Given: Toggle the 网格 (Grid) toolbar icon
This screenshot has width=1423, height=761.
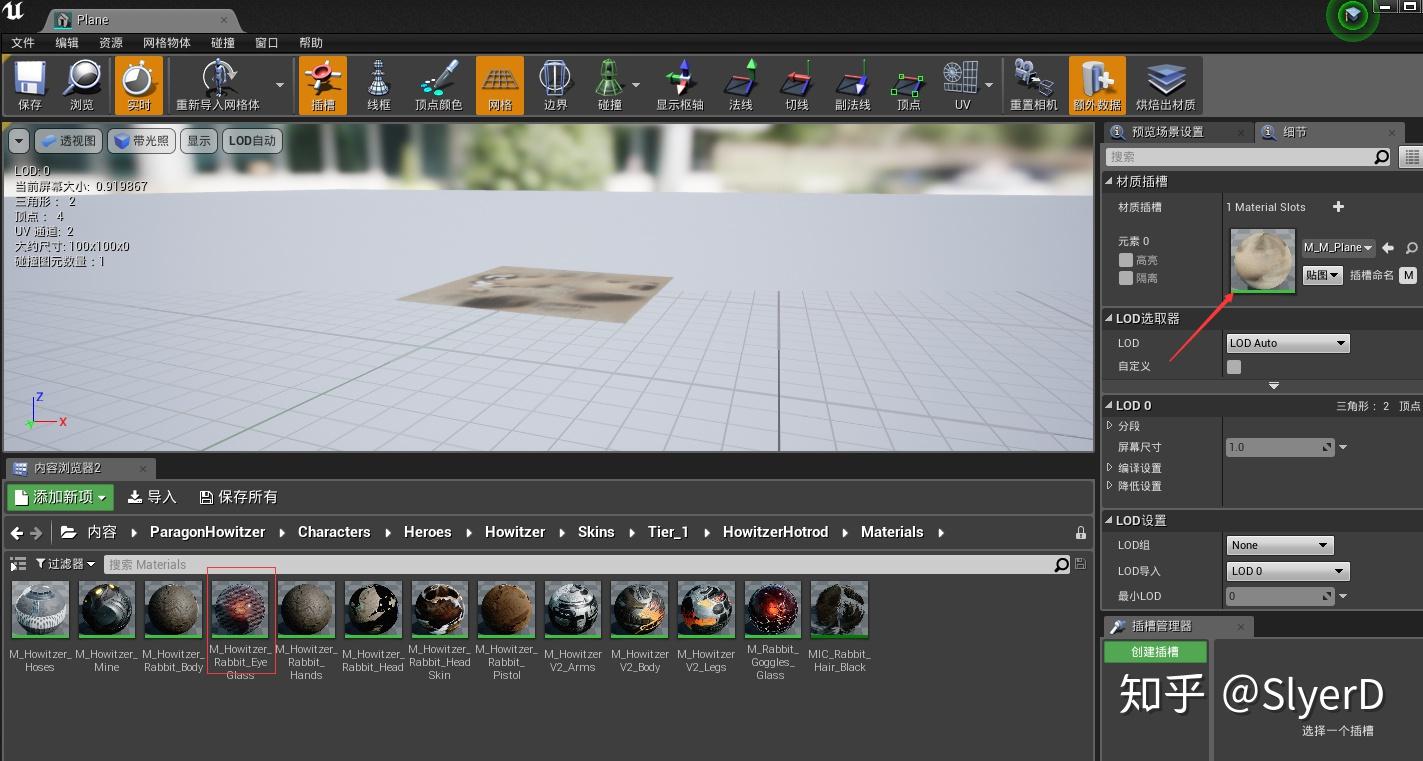Looking at the screenshot, I should coord(499,84).
